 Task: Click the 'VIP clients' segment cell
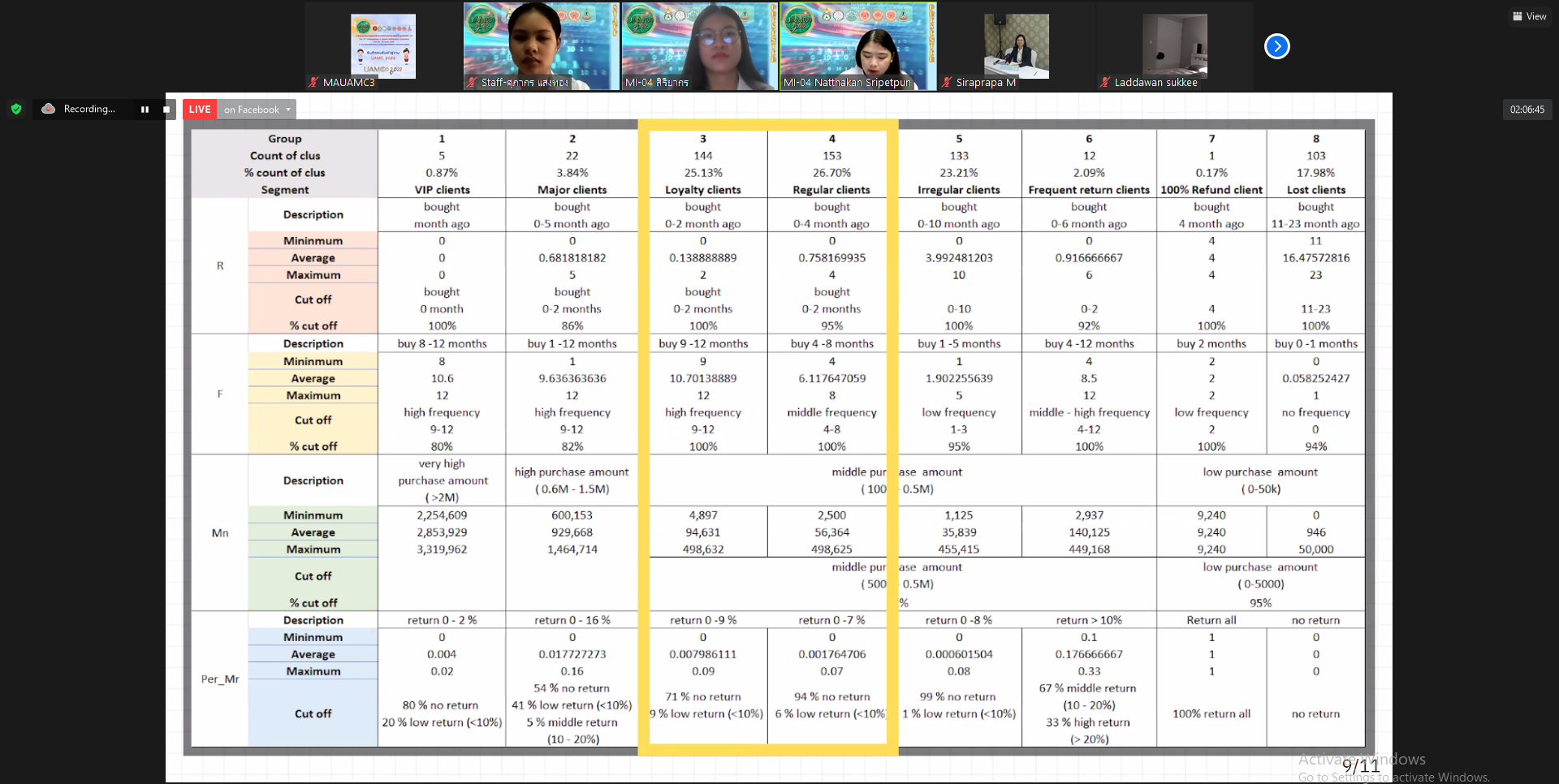442,190
